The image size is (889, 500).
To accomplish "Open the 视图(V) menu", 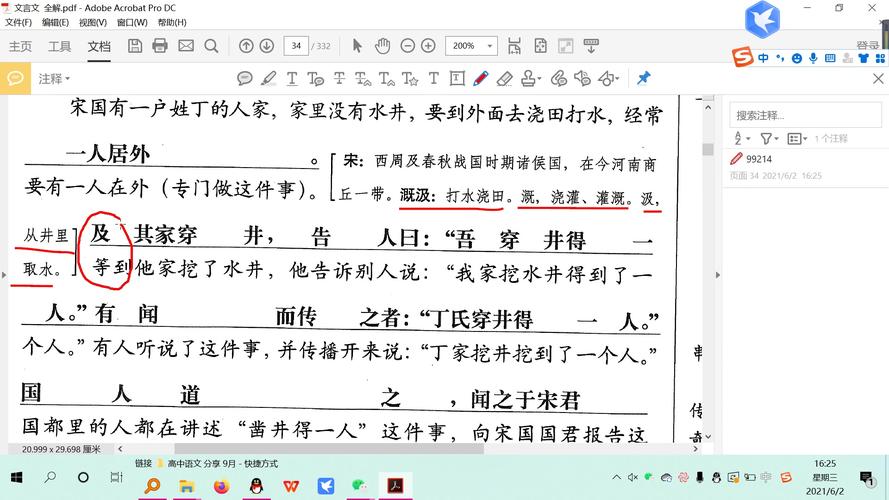I will pyautogui.click(x=92, y=22).
